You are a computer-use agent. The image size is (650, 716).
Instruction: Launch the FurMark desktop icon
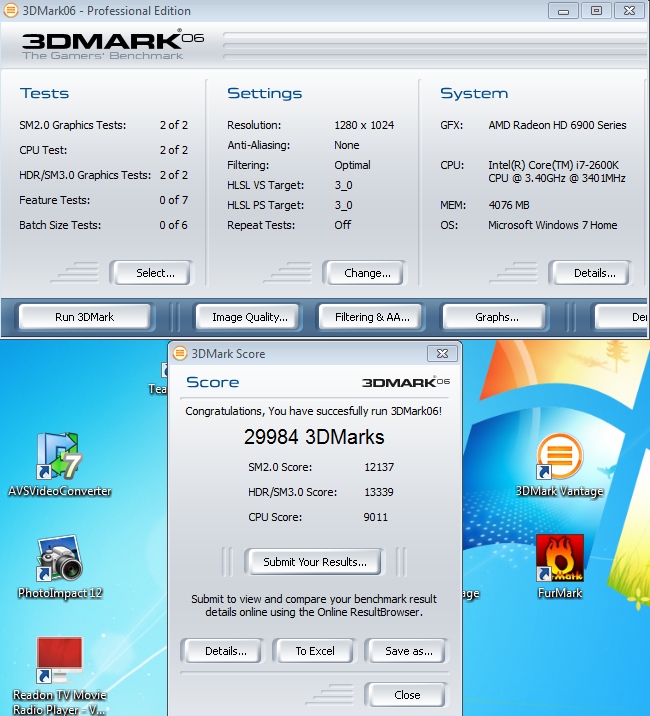click(x=560, y=567)
